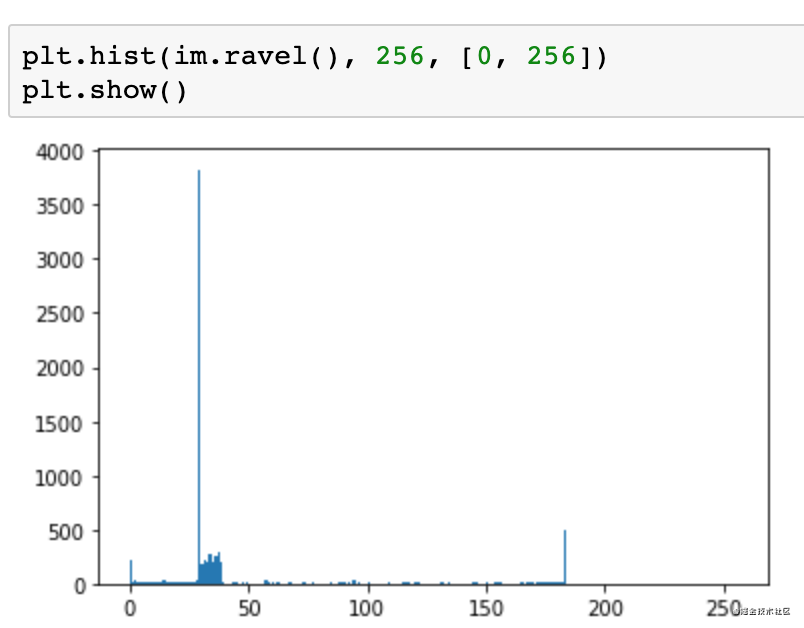This screenshot has width=804, height=628.
Task: Click the y-axis label 3000
Action: [x=59, y=260]
